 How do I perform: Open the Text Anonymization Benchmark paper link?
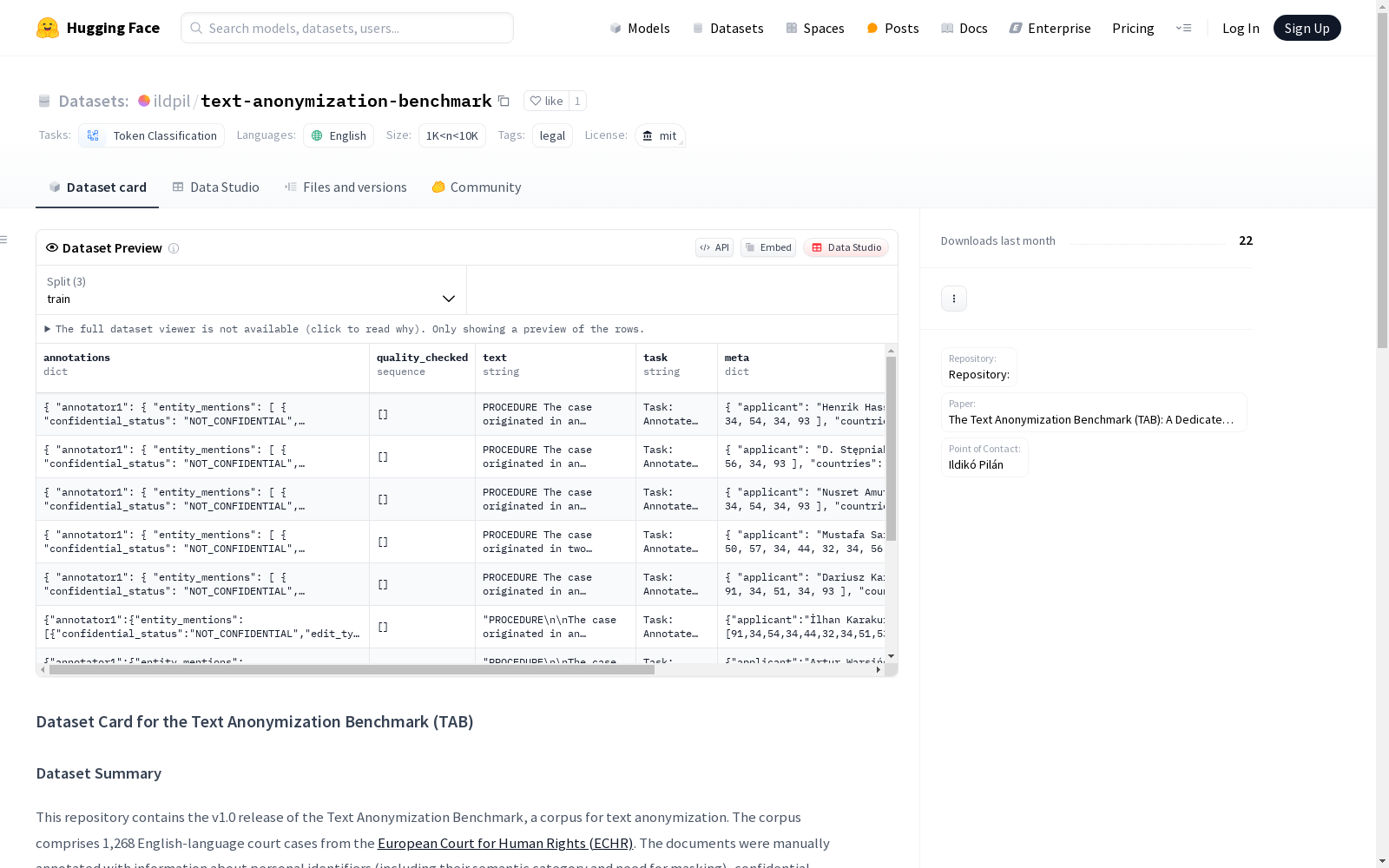pyautogui.click(x=1094, y=412)
